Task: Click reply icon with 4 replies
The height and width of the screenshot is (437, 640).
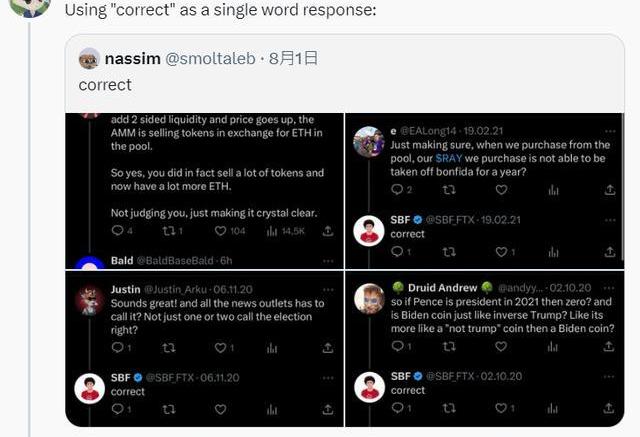Action: coord(123,231)
